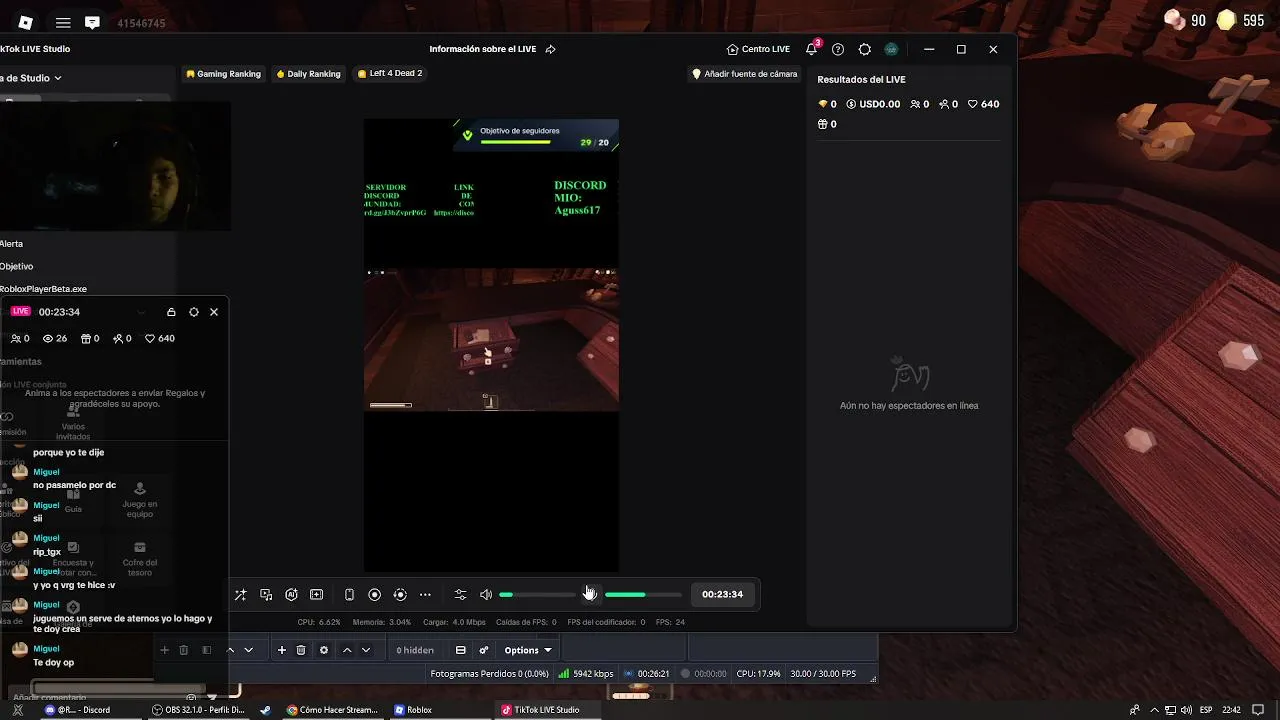Select the Alerta source
This screenshot has height=720, width=1280.
tap(12, 244)
